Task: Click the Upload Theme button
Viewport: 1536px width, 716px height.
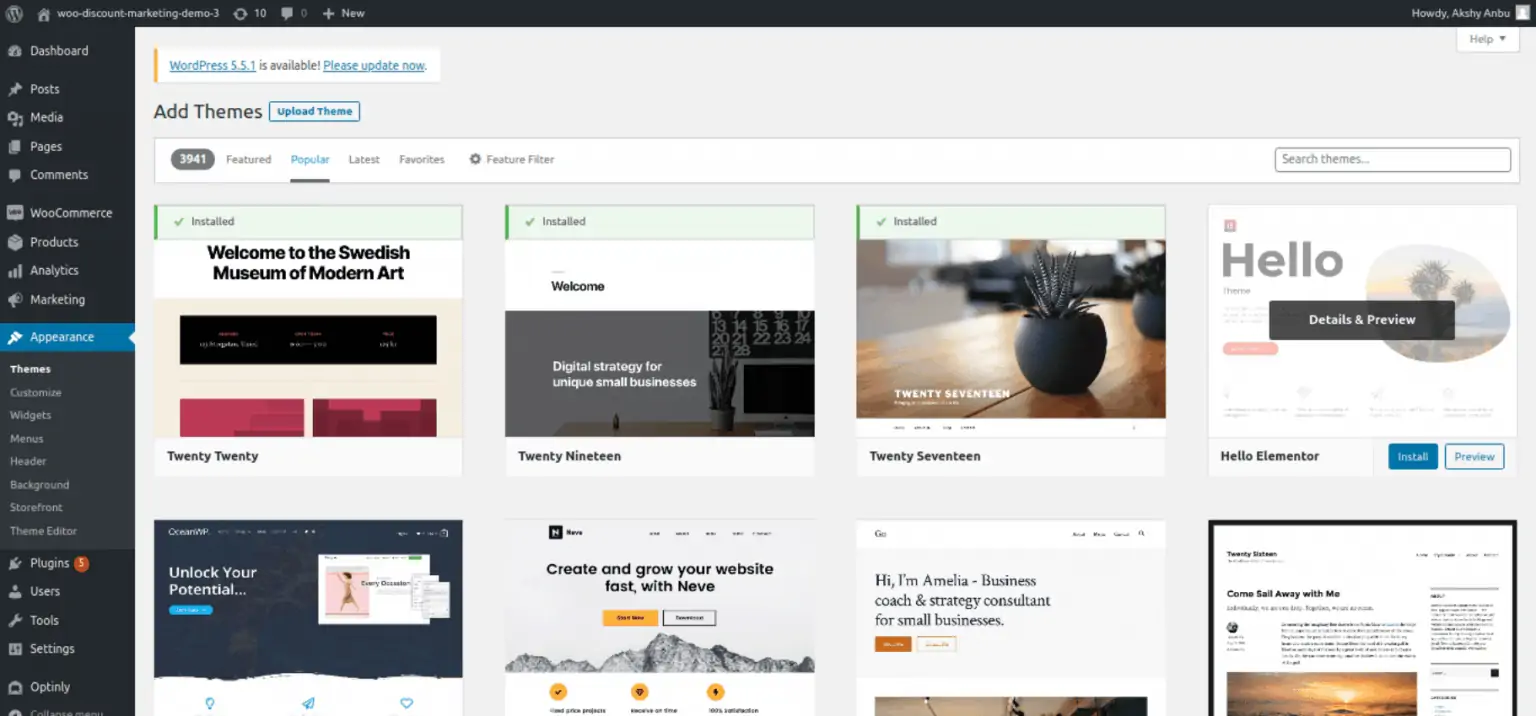Action: [x=315, y=111]
